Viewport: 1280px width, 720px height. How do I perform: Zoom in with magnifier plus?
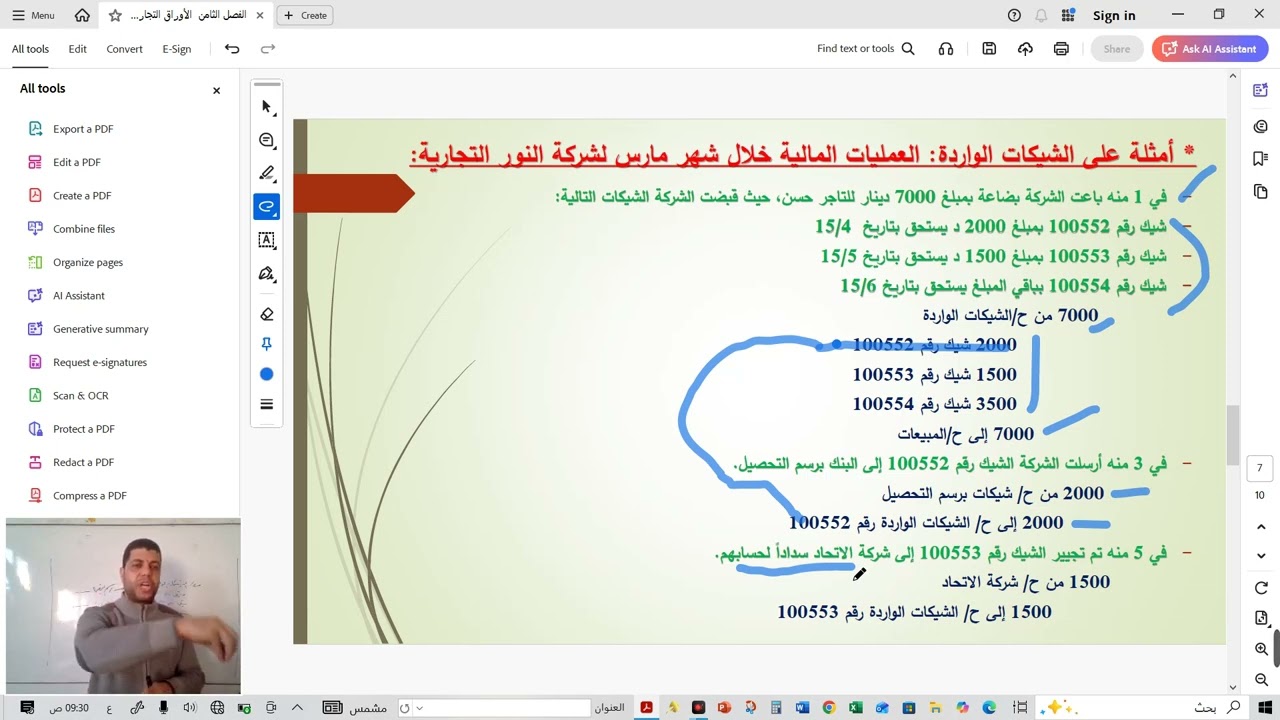point(1260,650)
